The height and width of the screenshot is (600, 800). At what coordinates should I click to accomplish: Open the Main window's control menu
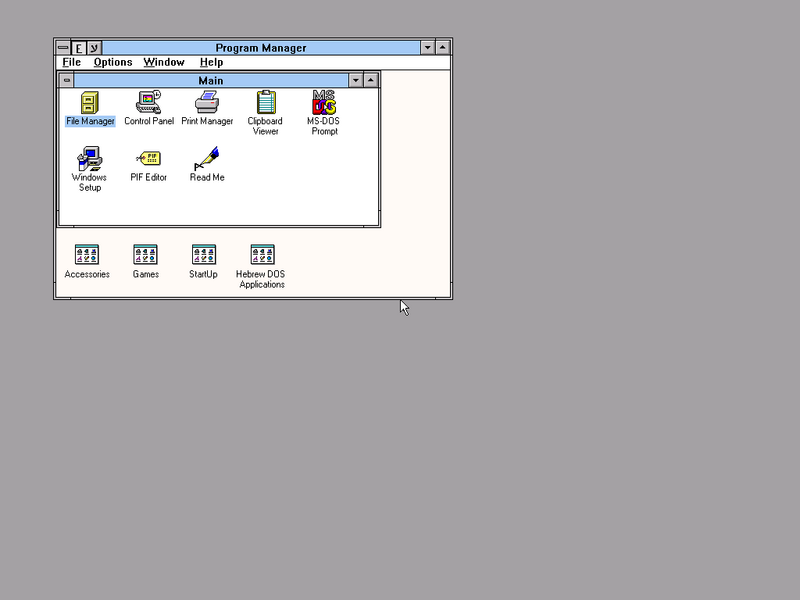click(67, 80)
